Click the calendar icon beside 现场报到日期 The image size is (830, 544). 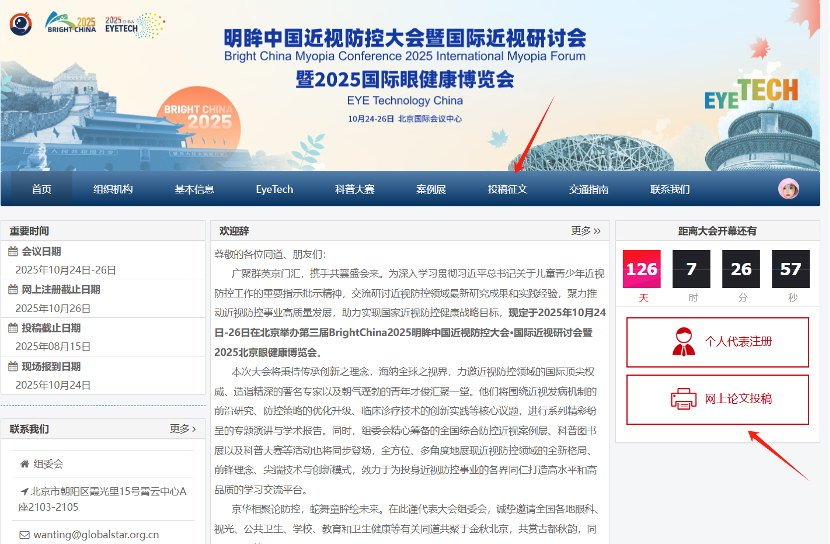(13, 366)
